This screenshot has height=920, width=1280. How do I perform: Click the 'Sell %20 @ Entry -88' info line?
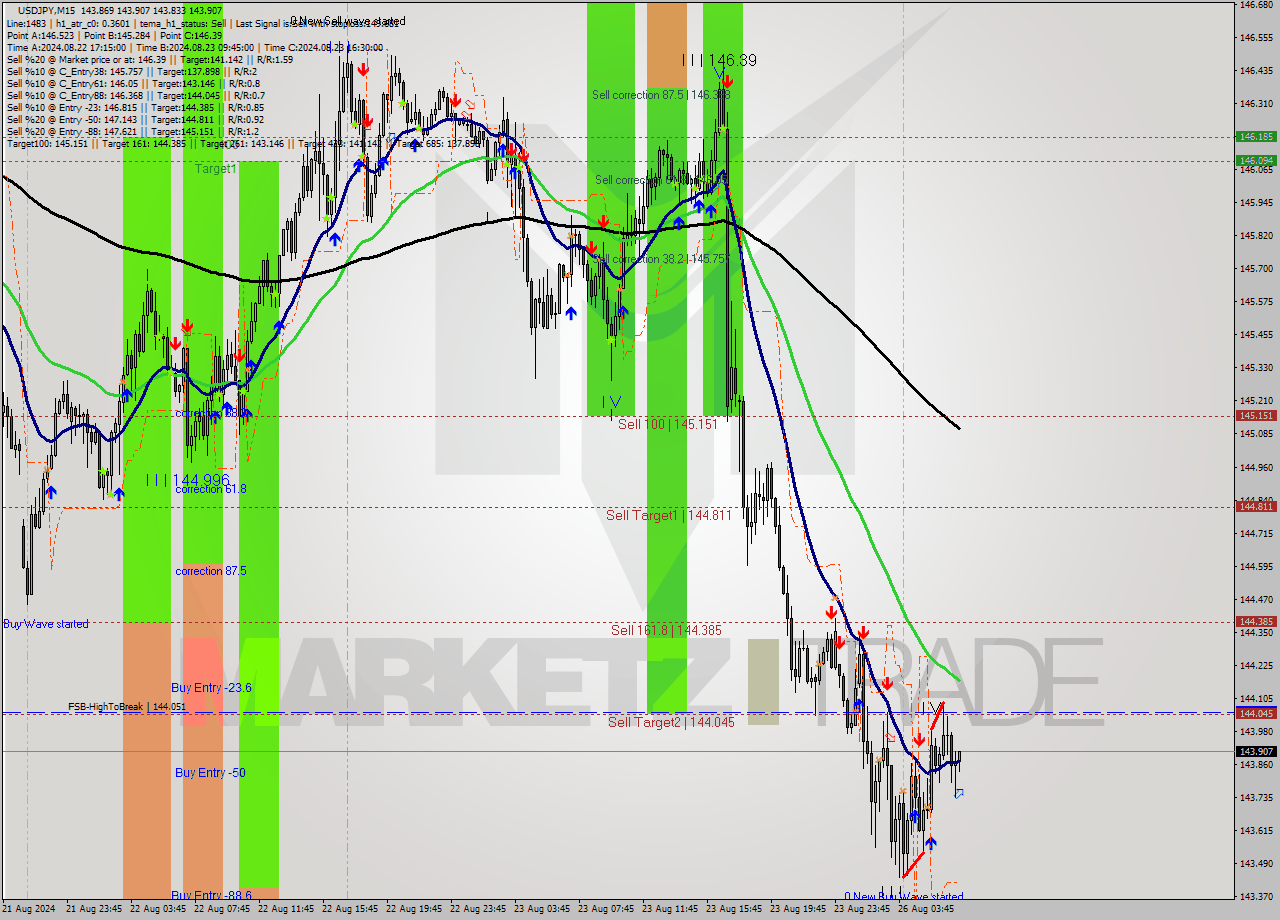point(132,131)
